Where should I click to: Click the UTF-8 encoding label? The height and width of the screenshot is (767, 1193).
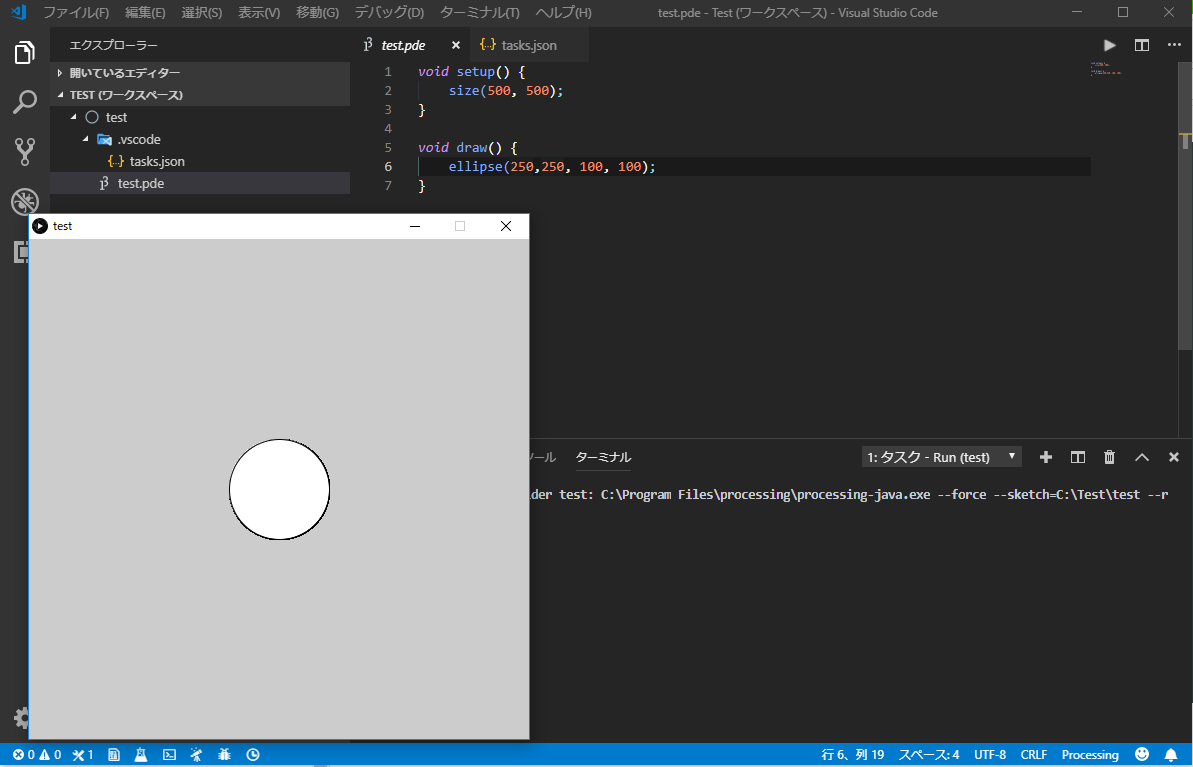(x=990, y=754)
